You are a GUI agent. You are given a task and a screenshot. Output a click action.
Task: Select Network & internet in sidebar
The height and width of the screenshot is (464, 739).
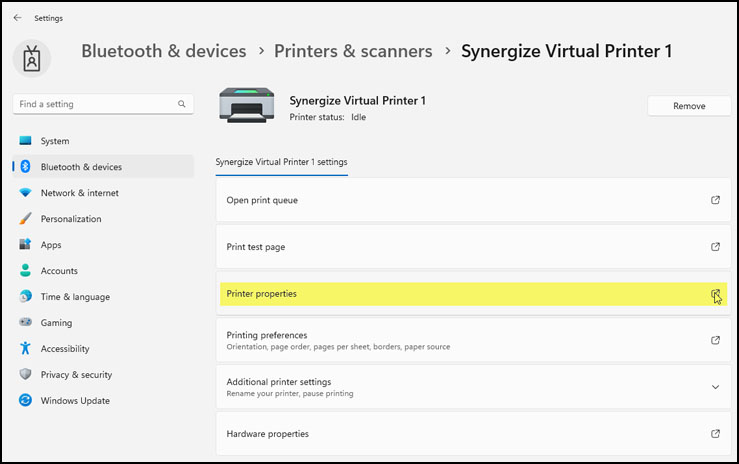point(79,193)
